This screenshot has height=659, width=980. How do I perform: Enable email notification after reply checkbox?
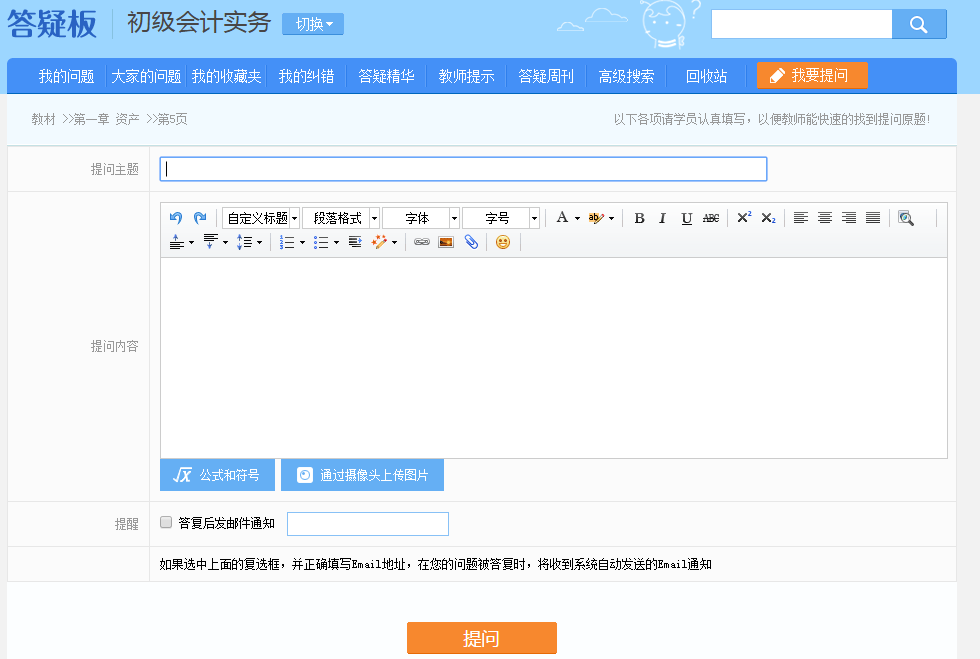(166, 522)
